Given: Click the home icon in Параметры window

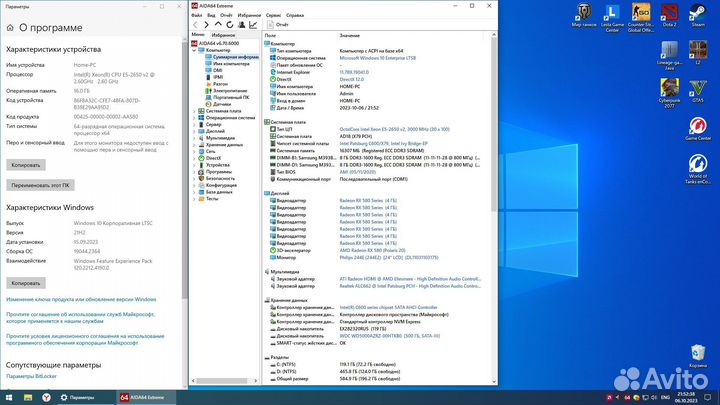Looking at the screenshot, I should [x=10, y=28].
